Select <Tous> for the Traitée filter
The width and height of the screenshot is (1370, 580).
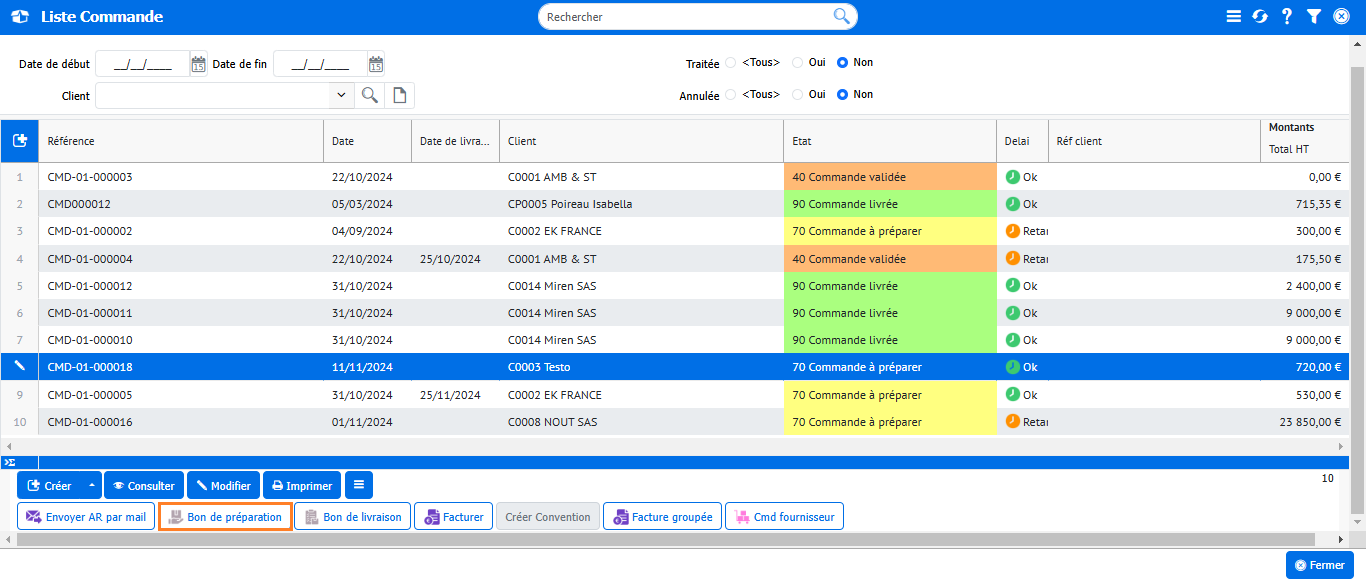tap(731, 62)
